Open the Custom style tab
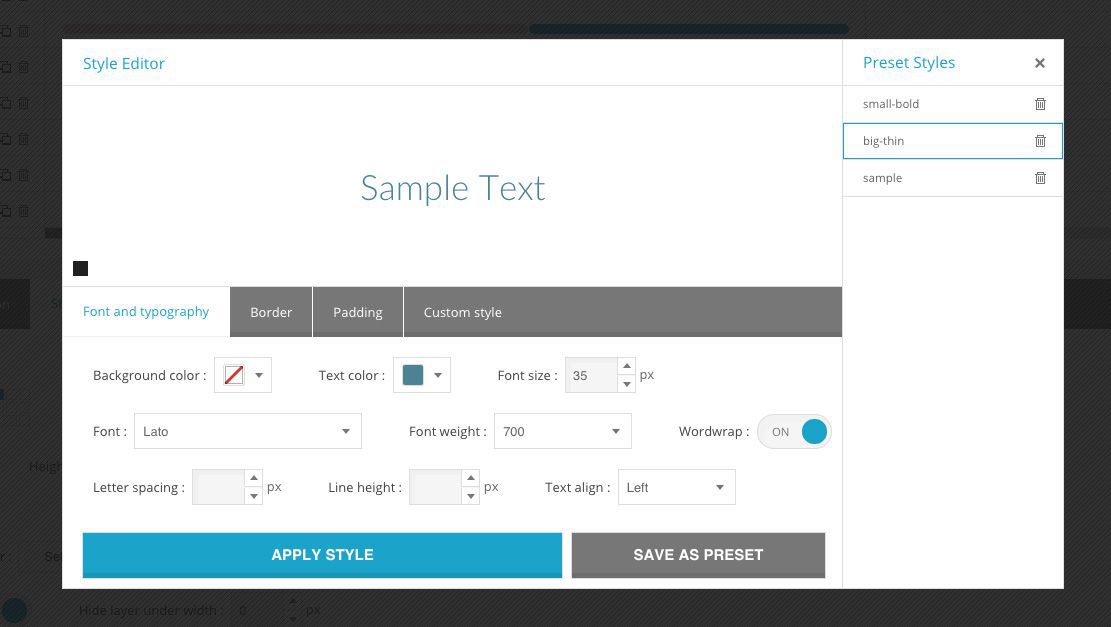1111x627 pixels. [x=462, y=312]
